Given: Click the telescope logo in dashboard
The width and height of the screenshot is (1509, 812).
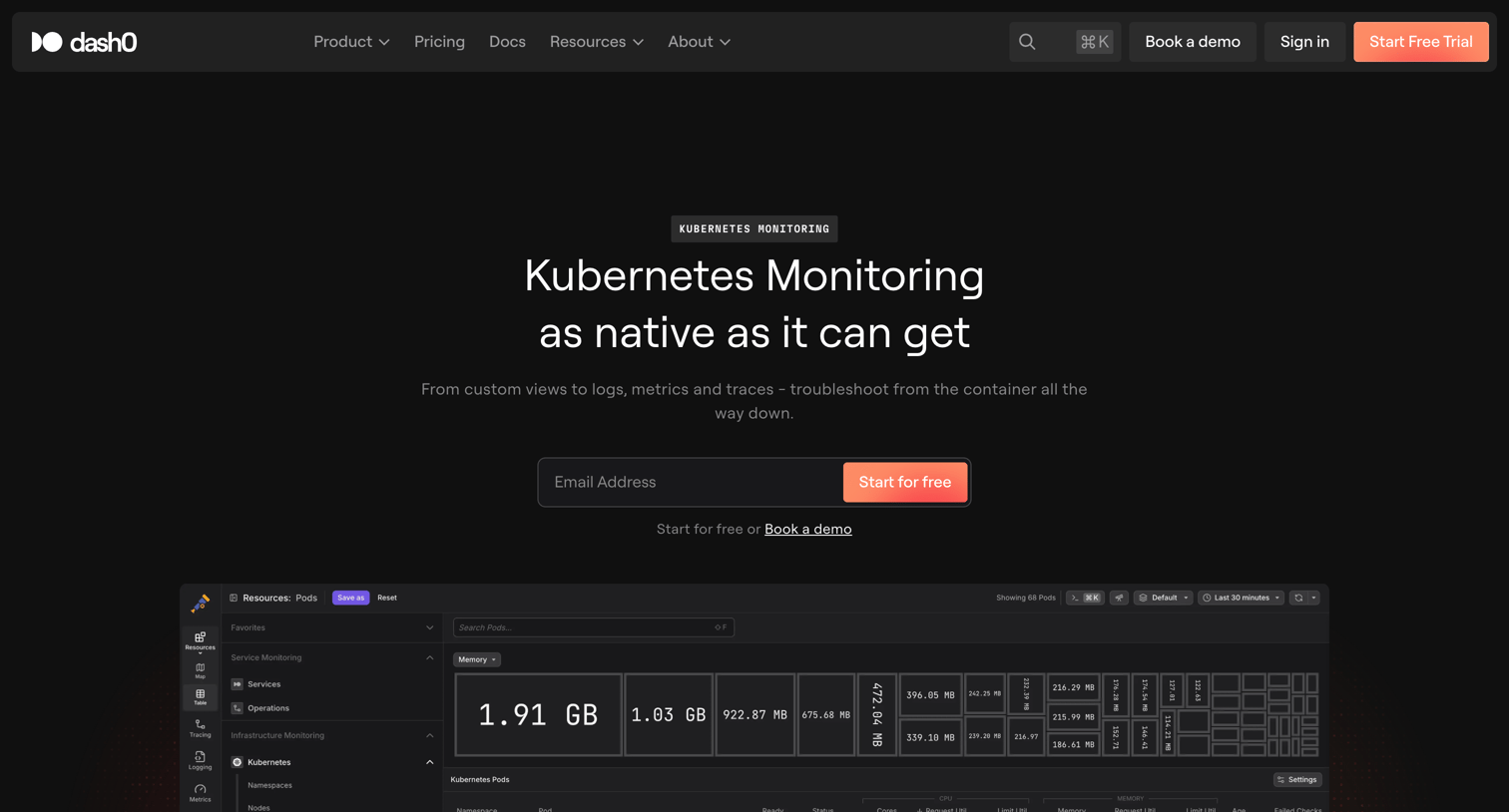Looking at the screenshot, I should [x=200, y=603].
